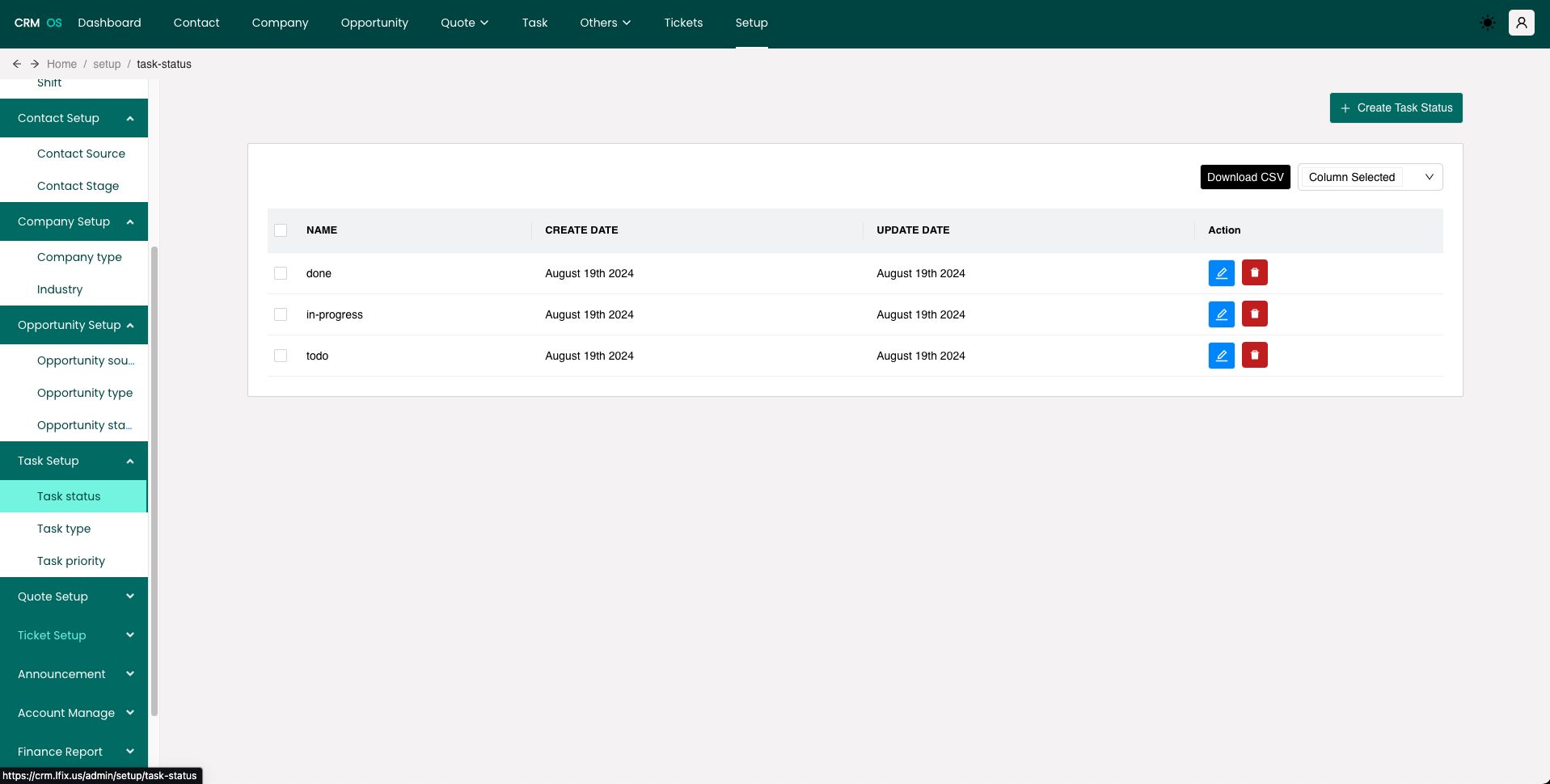Collapse the Task Setup section
The width and height of the screenshot is (1550, 784).
(74, 461)
